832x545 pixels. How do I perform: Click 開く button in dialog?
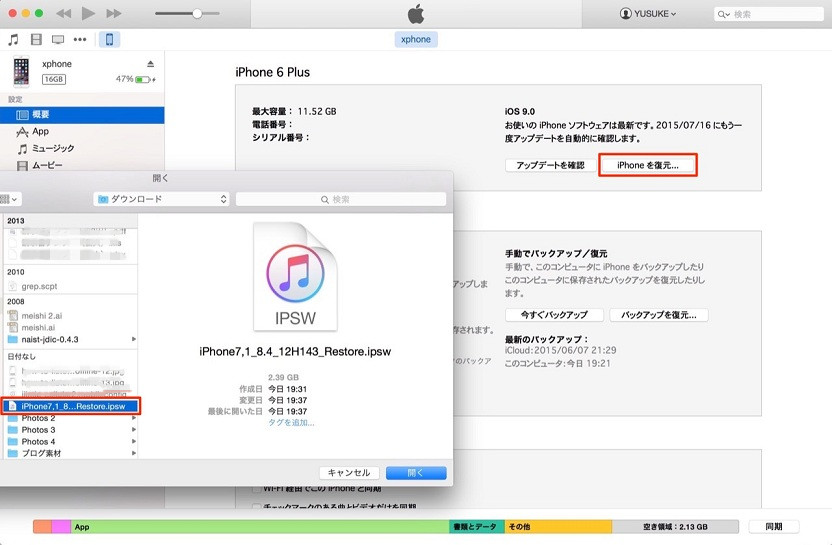[x=416, y=473]
